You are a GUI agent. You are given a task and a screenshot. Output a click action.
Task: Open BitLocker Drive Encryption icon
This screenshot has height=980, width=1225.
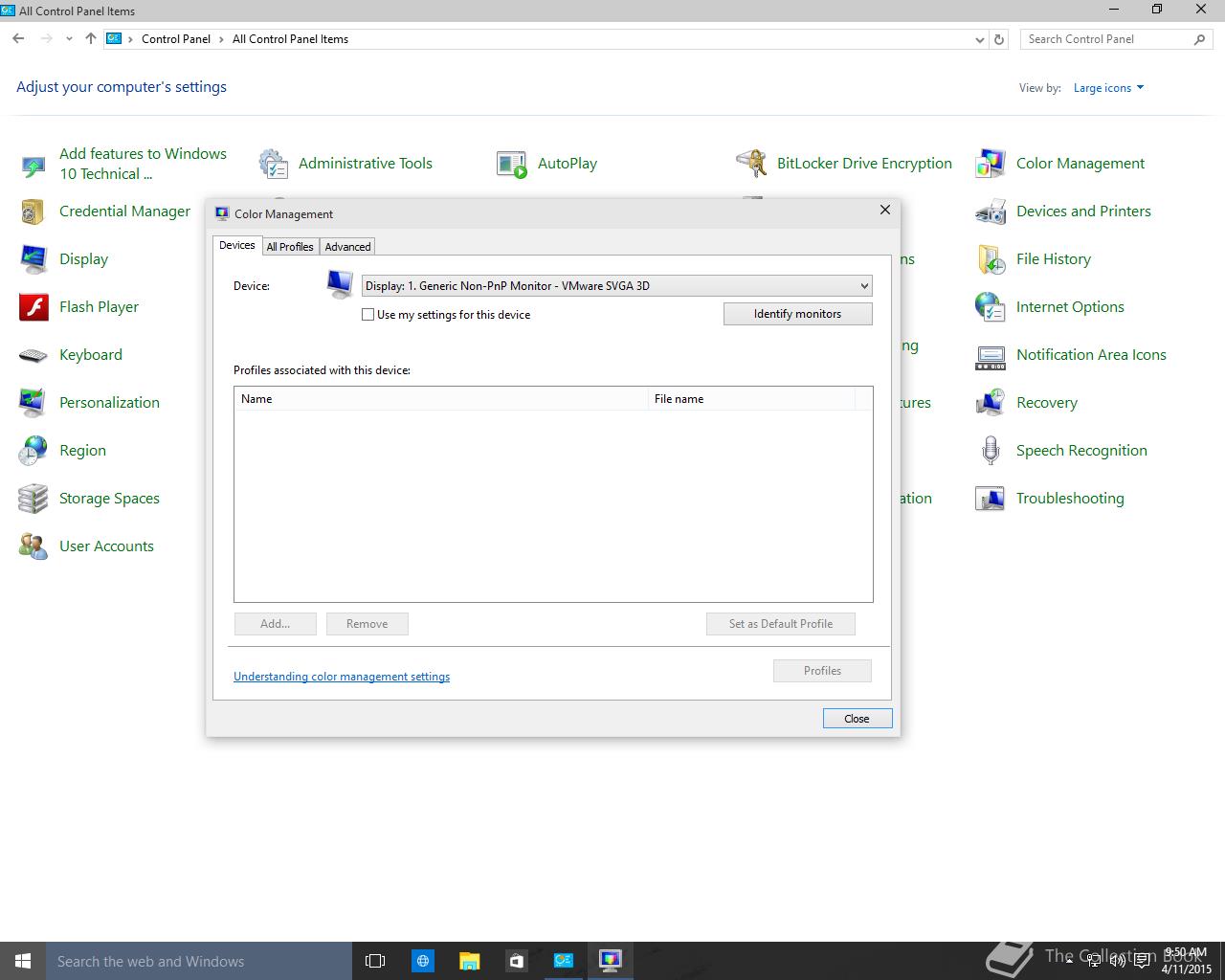tap(751, 164)
